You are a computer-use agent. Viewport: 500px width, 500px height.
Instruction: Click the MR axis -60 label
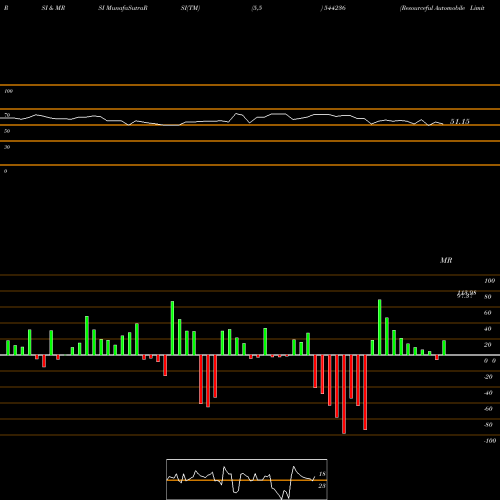[x=488, y=409]
